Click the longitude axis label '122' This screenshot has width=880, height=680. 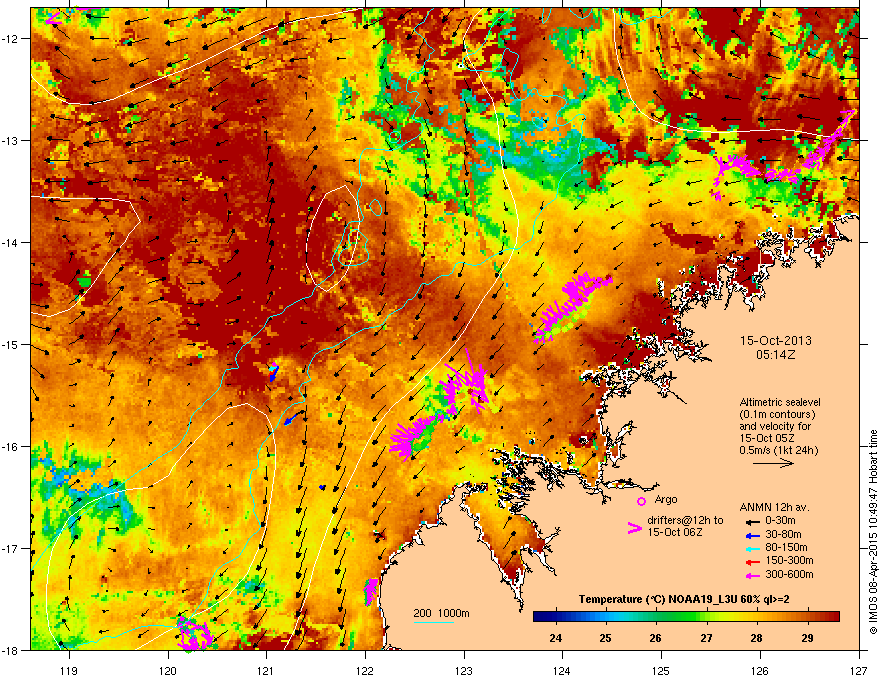(x=365, y=670)
